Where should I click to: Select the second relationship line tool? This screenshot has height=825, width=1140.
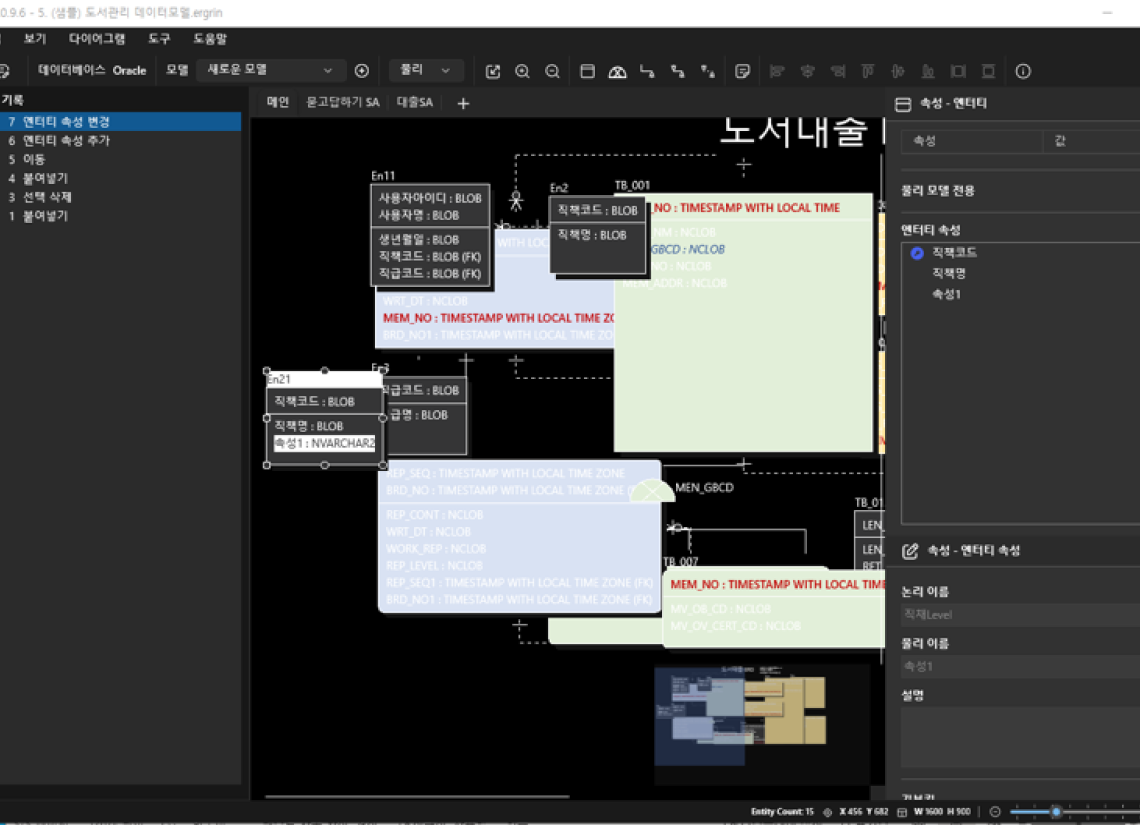point(678,71)
